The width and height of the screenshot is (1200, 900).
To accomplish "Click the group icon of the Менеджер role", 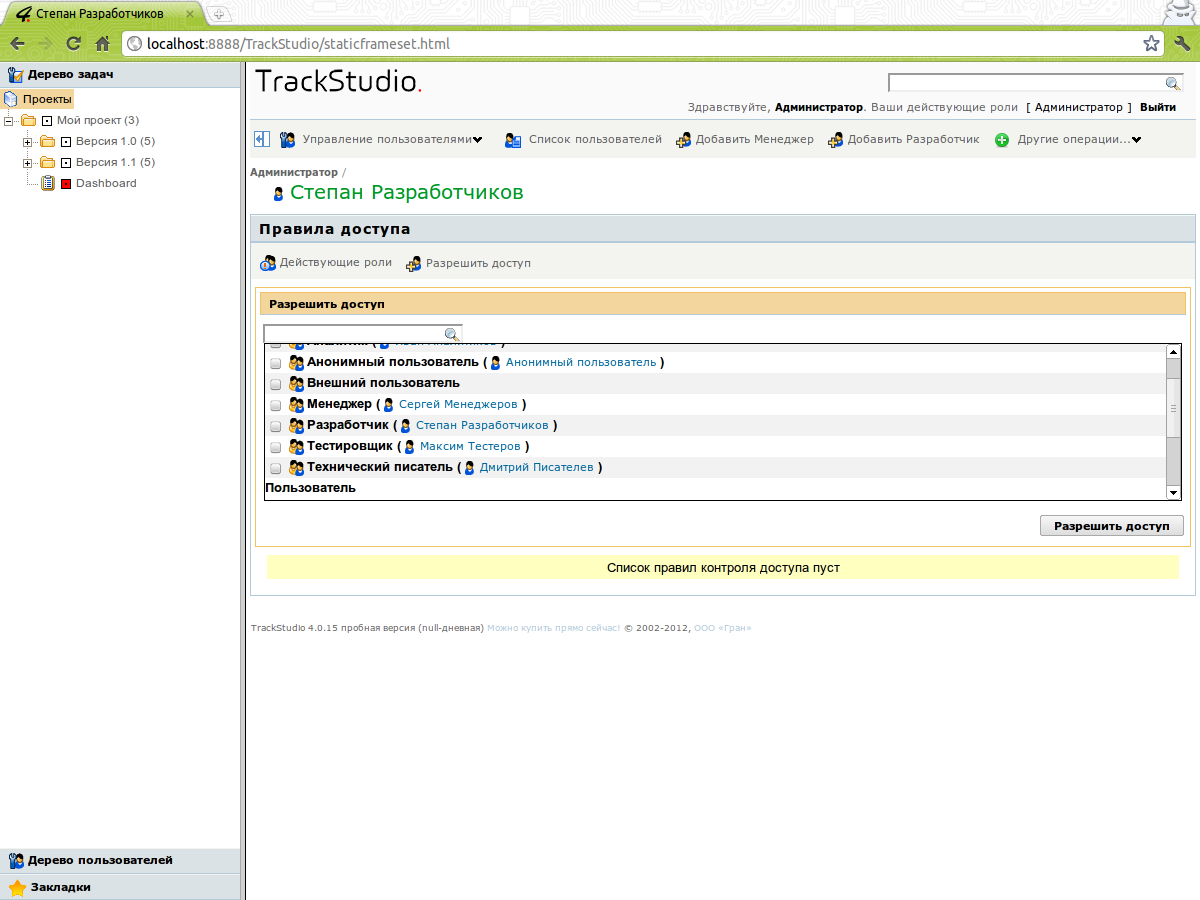I will coord(296,404).
